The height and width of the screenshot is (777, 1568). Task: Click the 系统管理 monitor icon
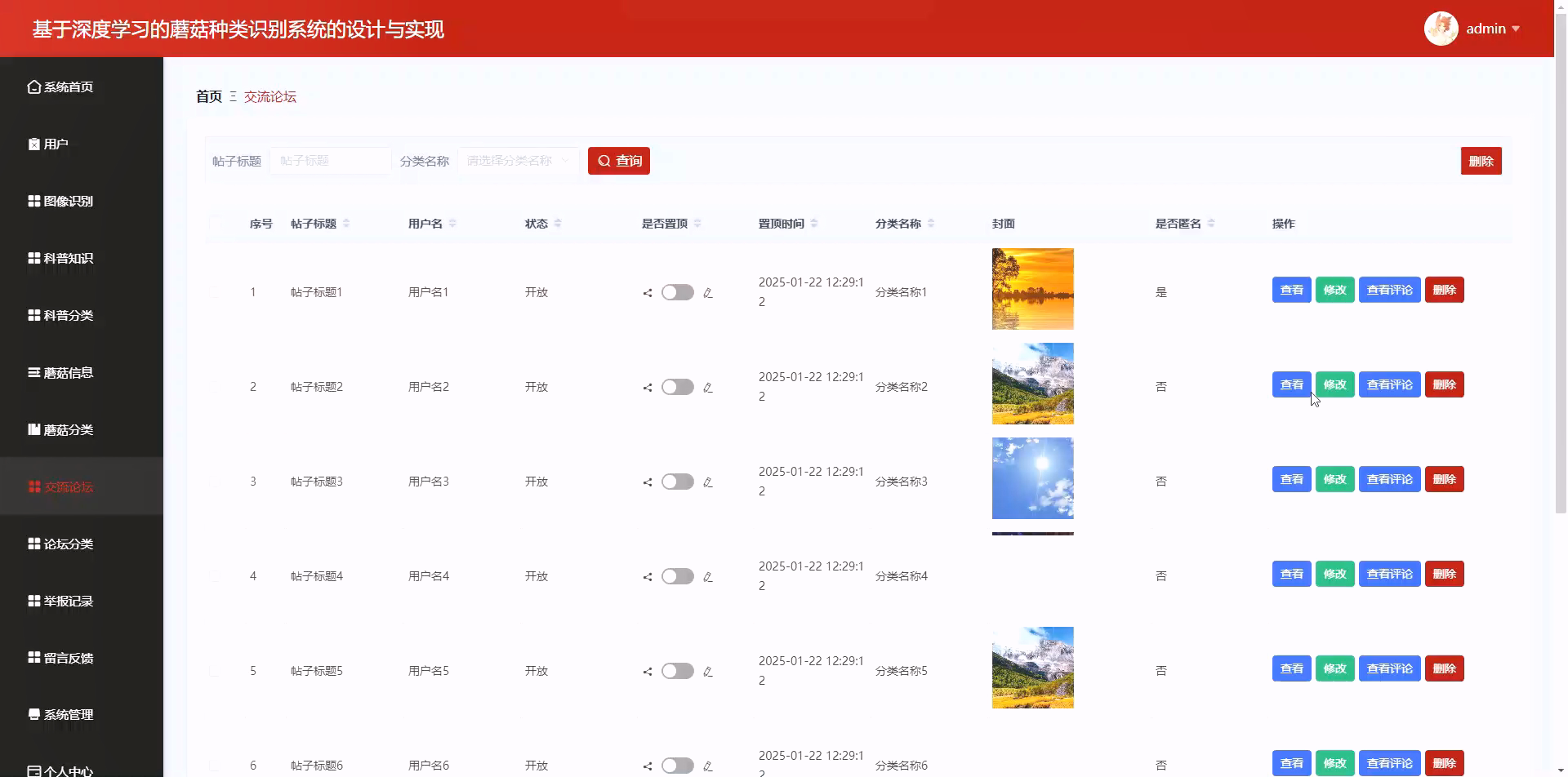pyautogui.click(x=33, y=714)
